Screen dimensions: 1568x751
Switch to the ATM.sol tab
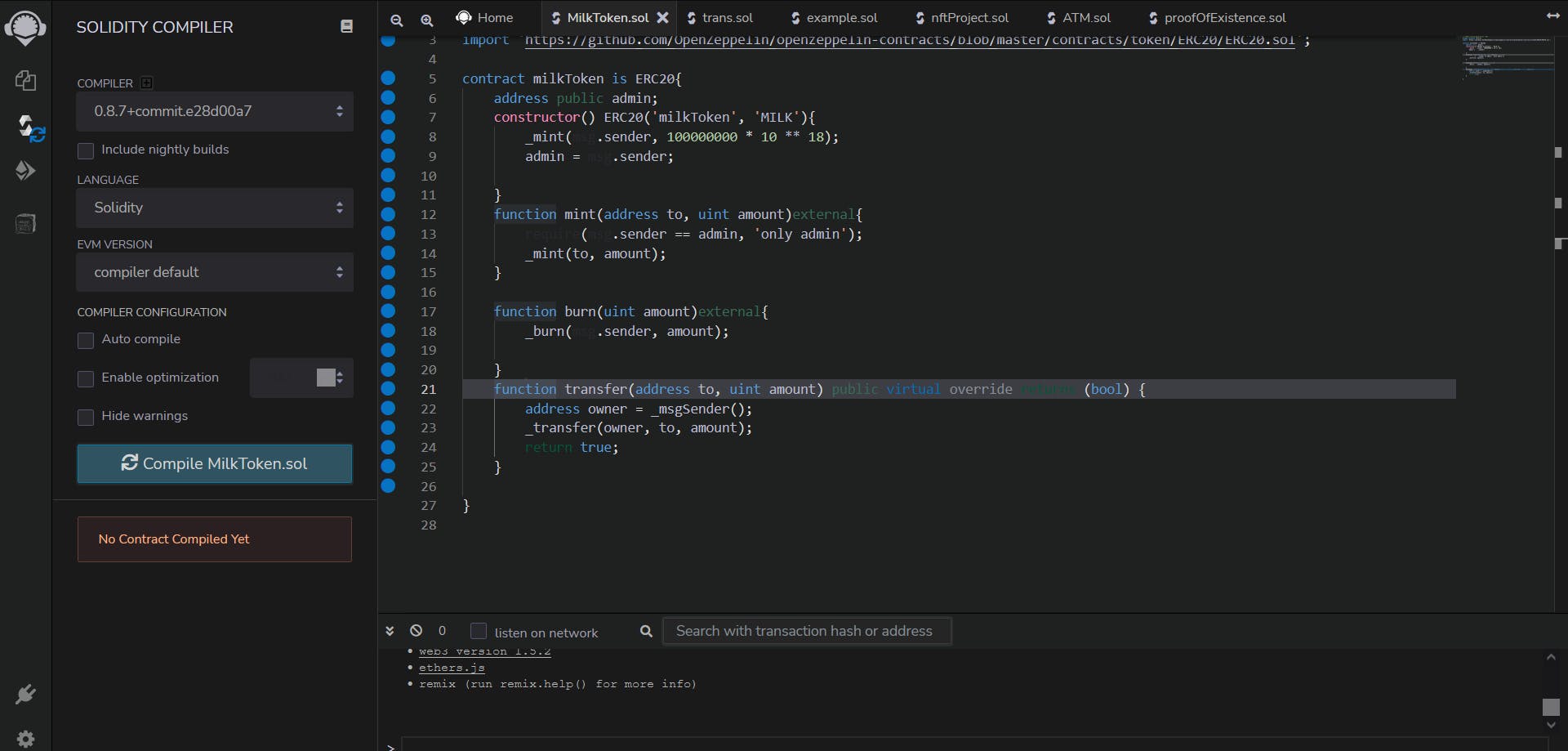coord(1079,17)
